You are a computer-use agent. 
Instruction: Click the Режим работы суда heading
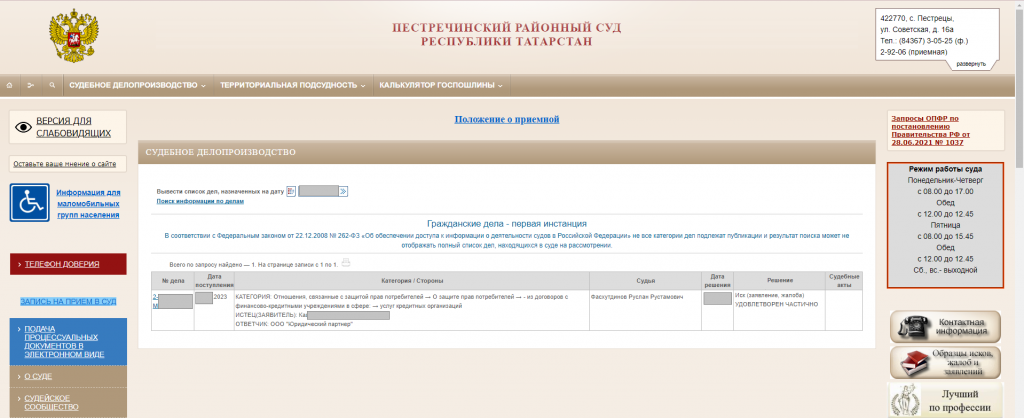945,169
